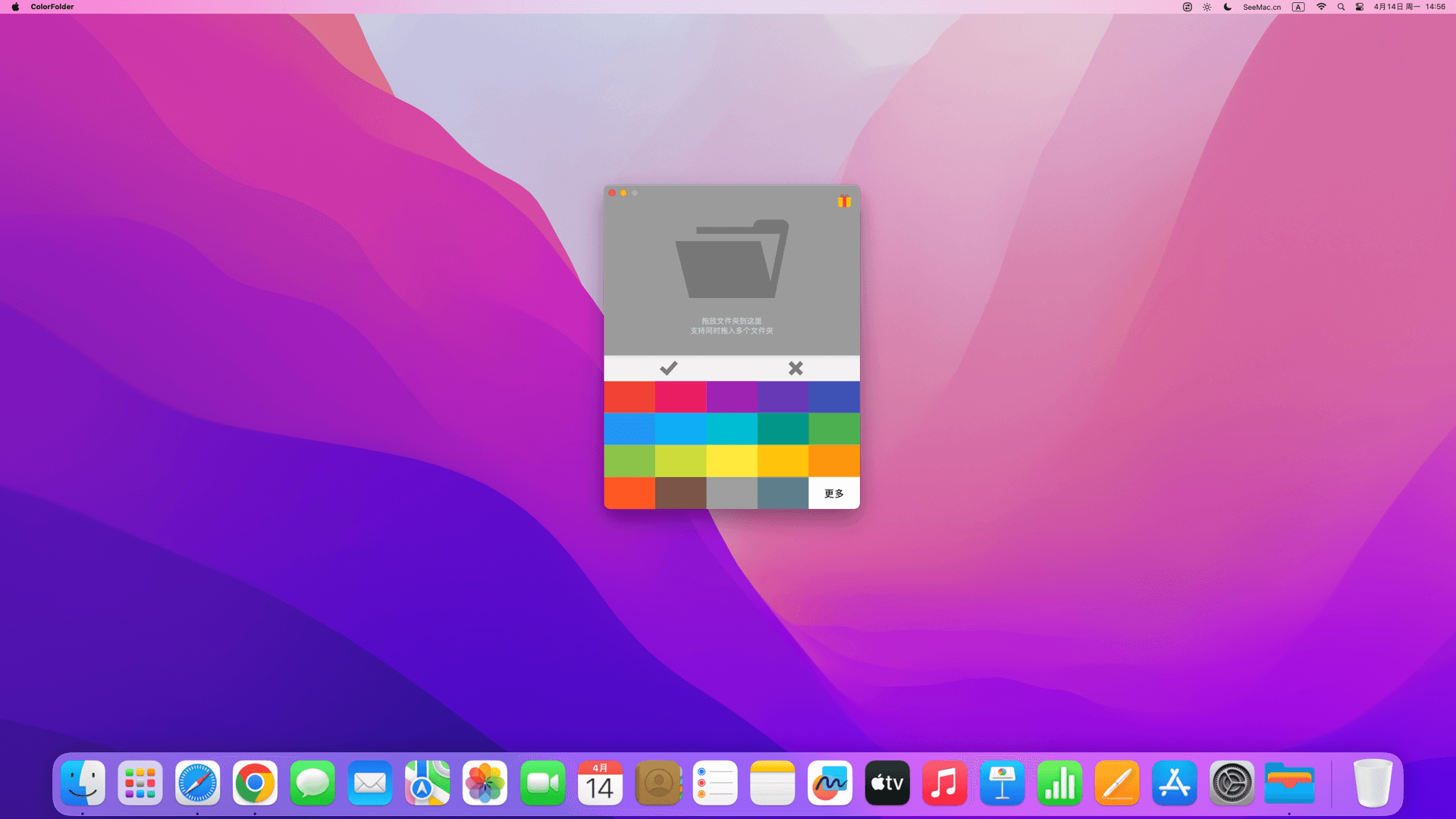Open App Store from the Dock
The width and height of the screenshot is (1456, 819).
point(1175,783)
